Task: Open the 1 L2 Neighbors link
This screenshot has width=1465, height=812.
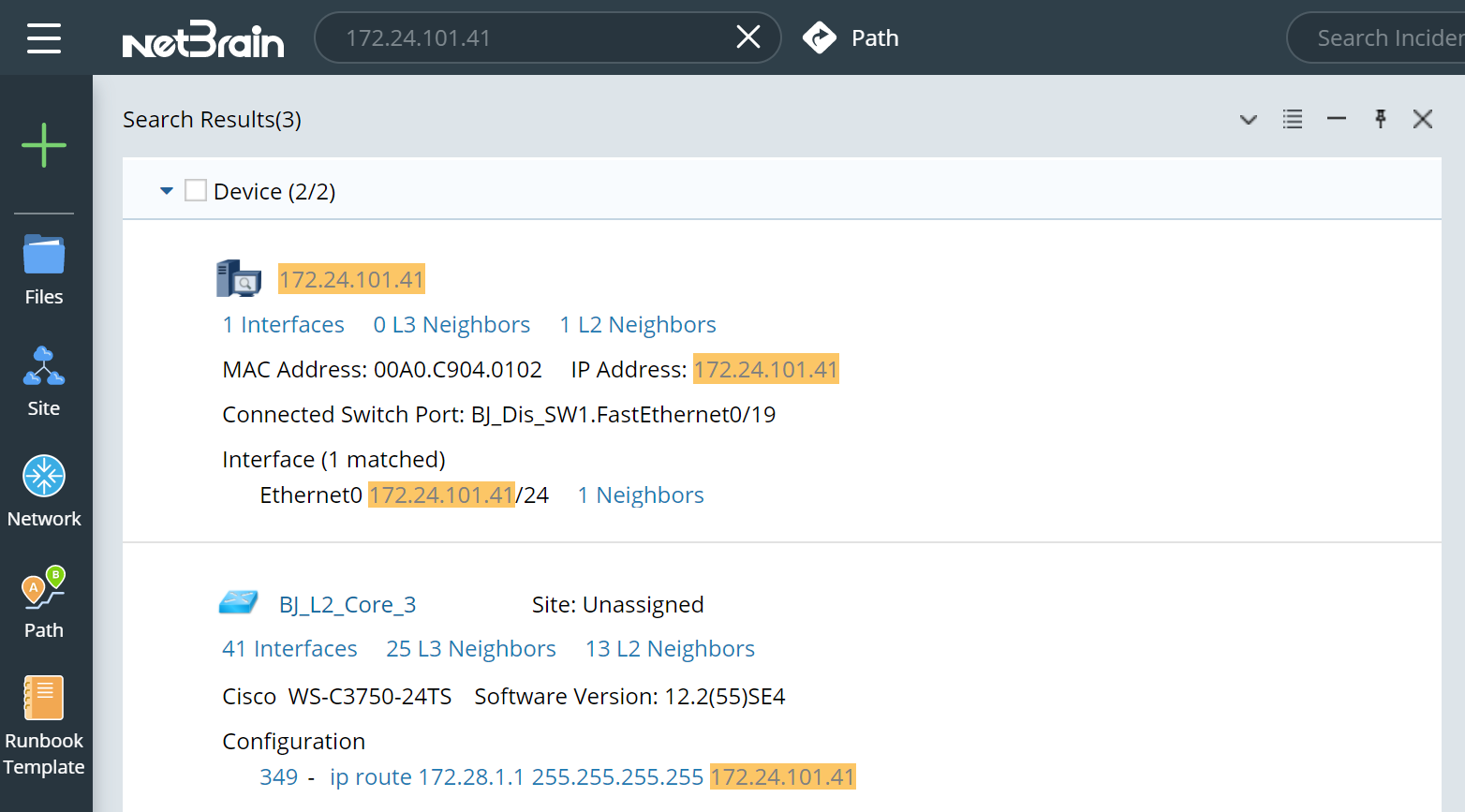Action: coord(638,325)
